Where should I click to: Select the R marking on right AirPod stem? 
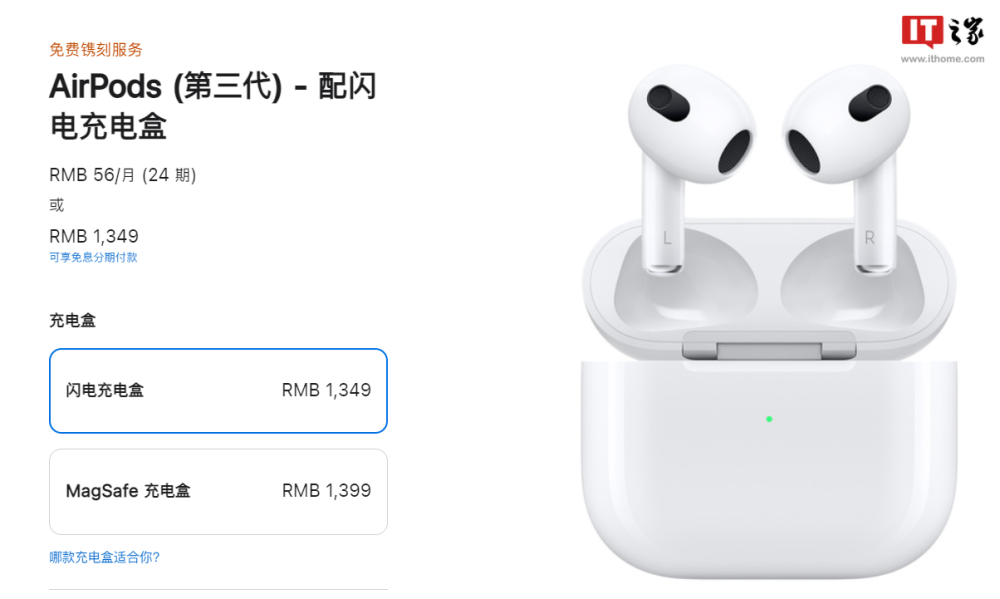[x=869, y=238]
